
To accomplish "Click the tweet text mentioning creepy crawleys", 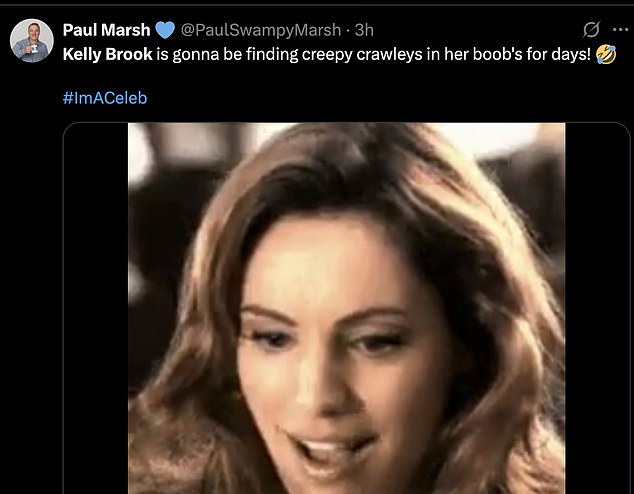I will click(380, 51).
